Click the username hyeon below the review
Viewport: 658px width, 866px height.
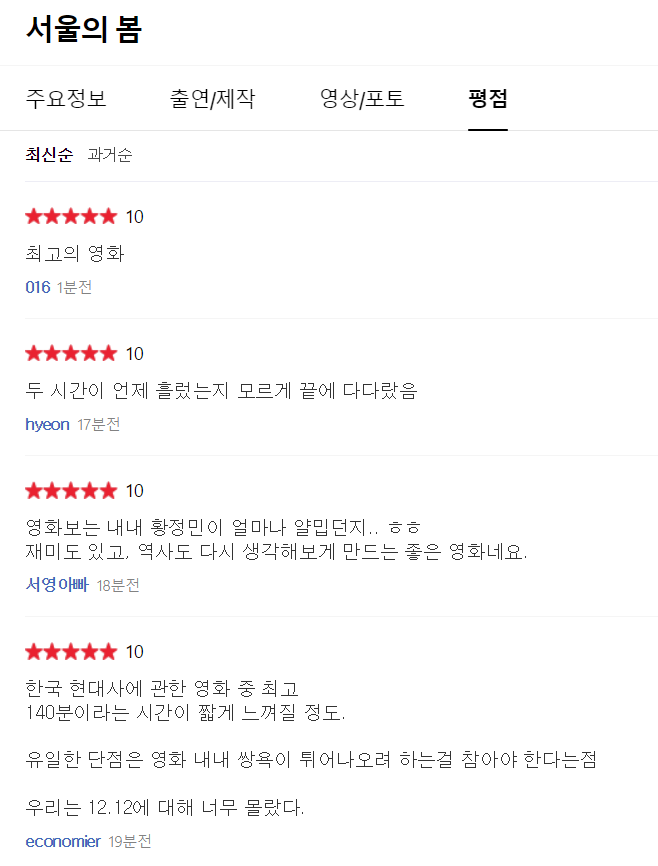pos(47,424)
